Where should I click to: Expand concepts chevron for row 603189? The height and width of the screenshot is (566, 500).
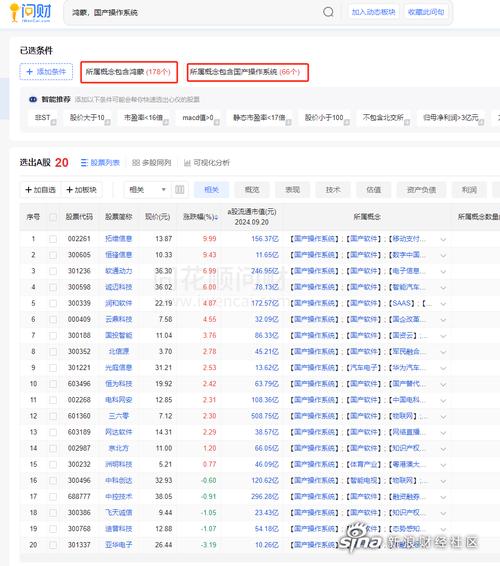(x=443, y=432)
